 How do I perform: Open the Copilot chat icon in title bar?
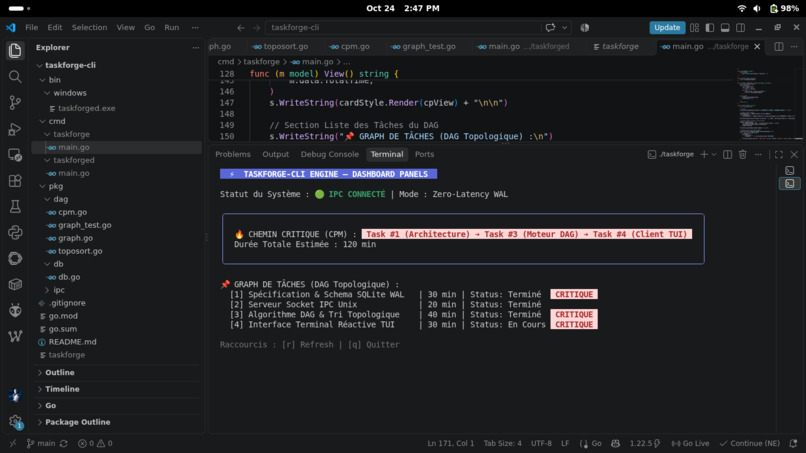551,28
